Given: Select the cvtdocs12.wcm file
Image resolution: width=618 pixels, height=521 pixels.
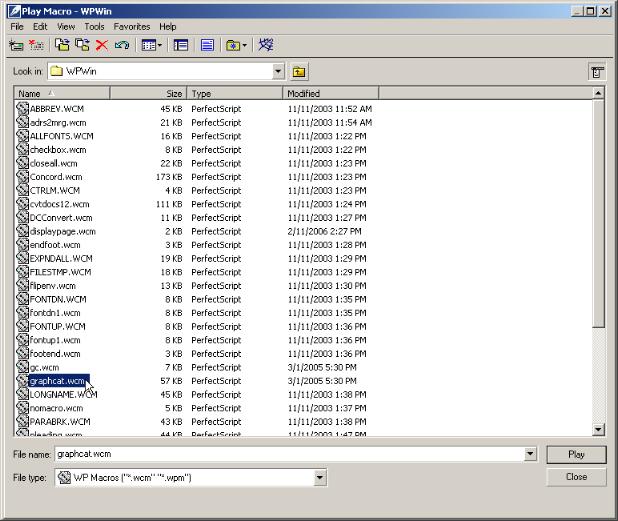Looking at the screenshot, I should (x=60, y=204).
